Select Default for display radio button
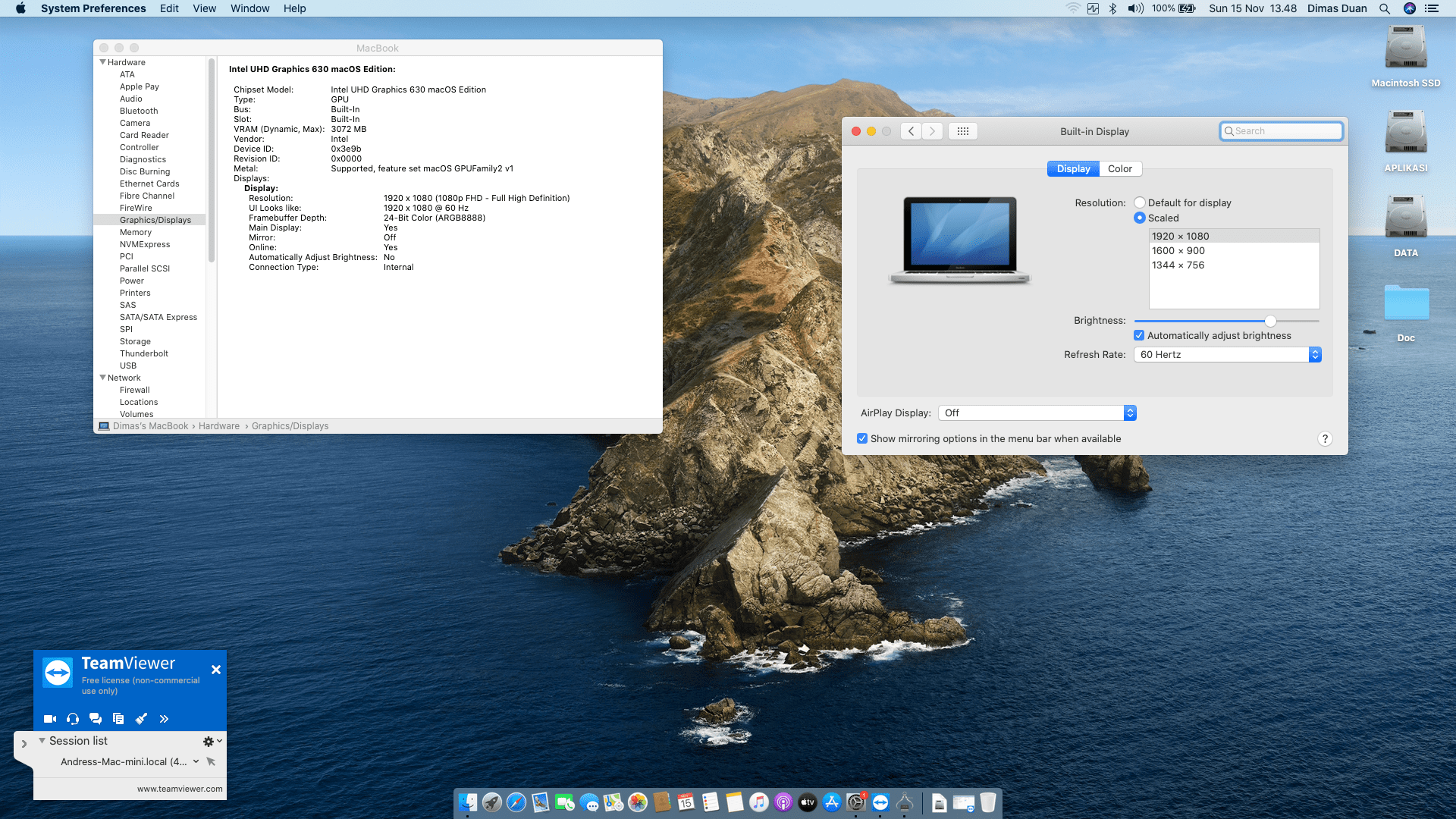Image resolution: width=1456 pixels, height=819 pixels. click(1140, 203)
